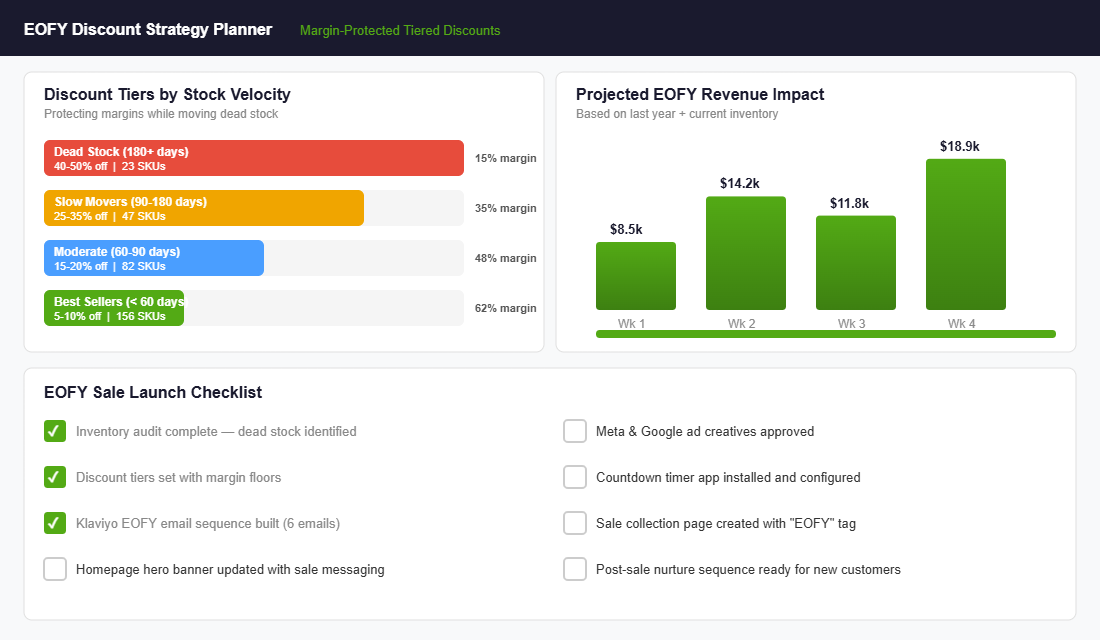Click the "Projected EOFY Revenue Impact" heading
1100x640 pixels.
pos(699,94)
